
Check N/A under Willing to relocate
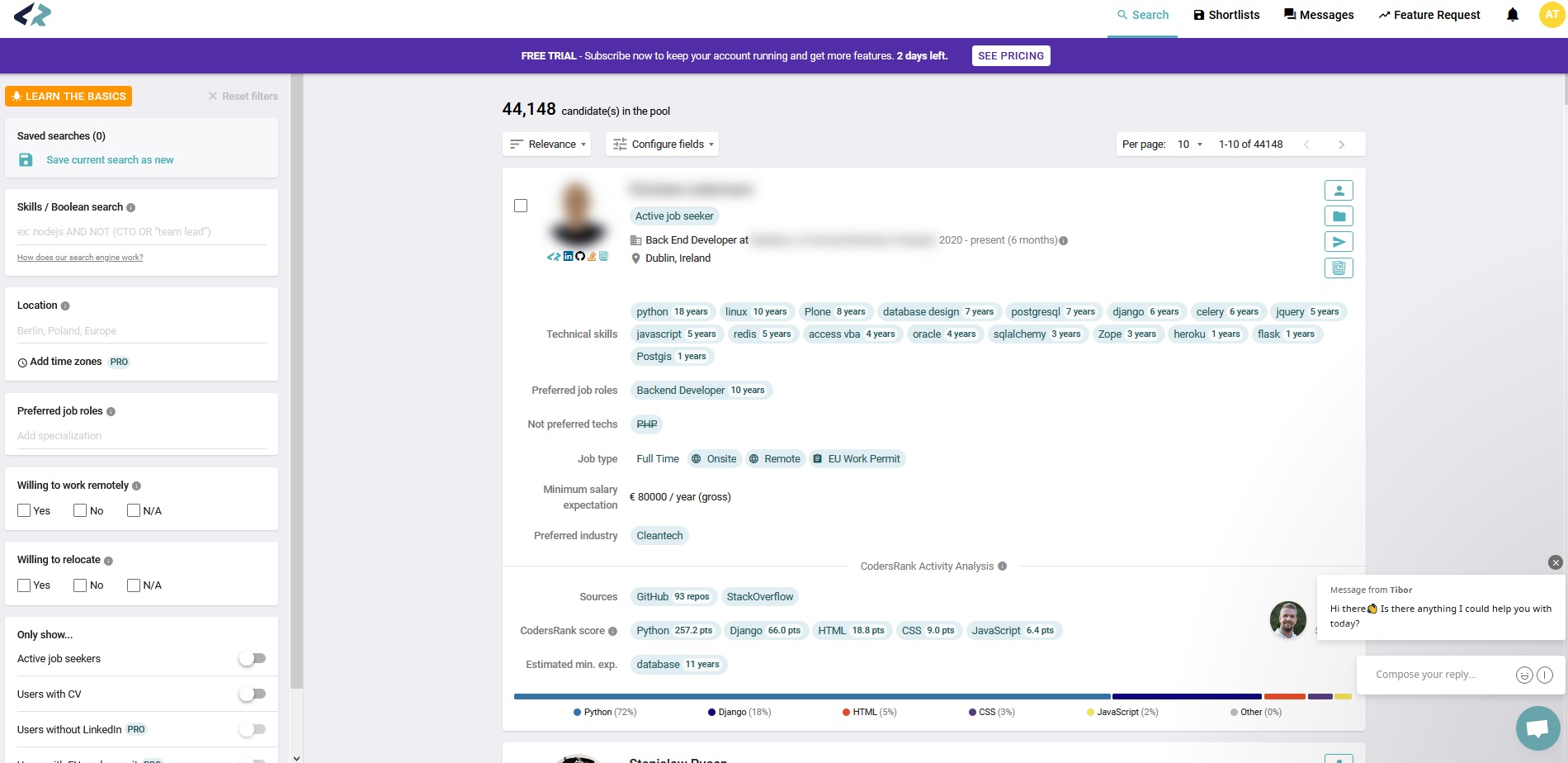[x=134, y=585]
